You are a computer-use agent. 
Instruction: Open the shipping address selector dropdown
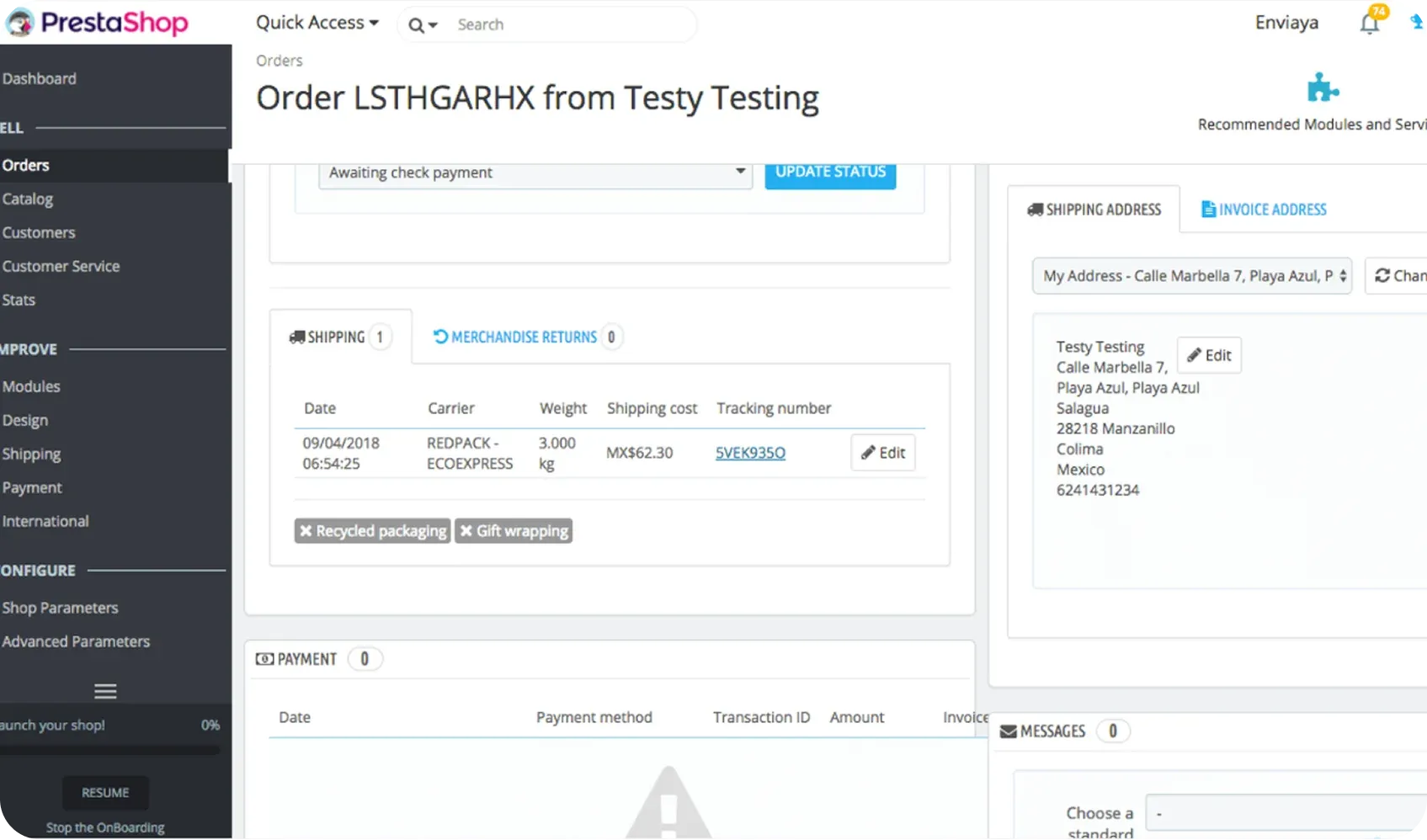tap(1191, 276)
